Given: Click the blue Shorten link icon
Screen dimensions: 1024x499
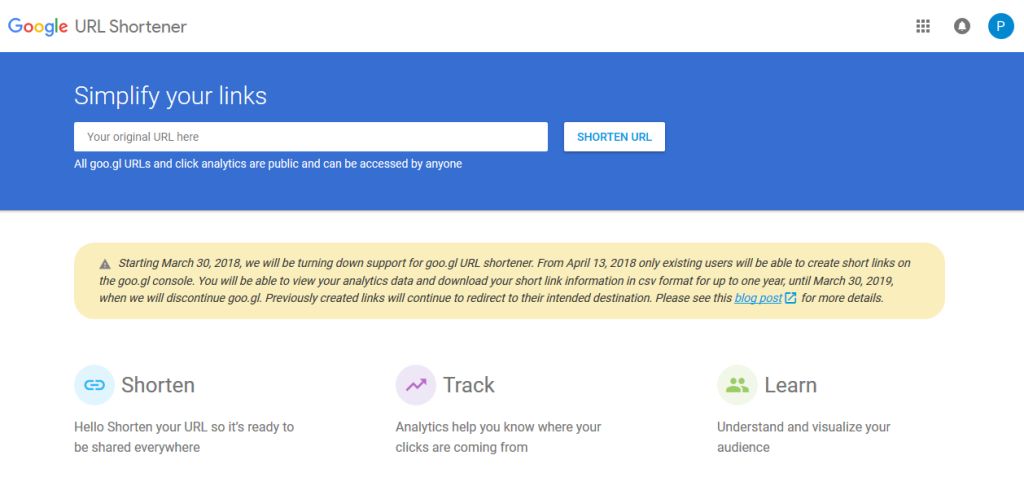Looking at the screenshot, I should coord(94,385).
